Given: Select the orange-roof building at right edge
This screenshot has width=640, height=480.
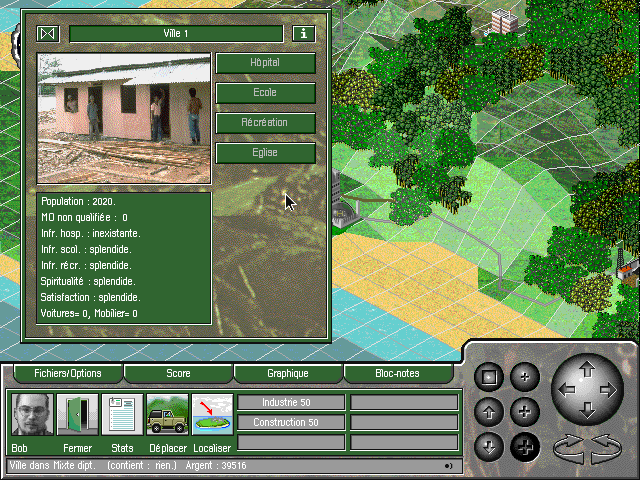Looking at the screenshot, I should pyautogui.click(x=629, y=269).
